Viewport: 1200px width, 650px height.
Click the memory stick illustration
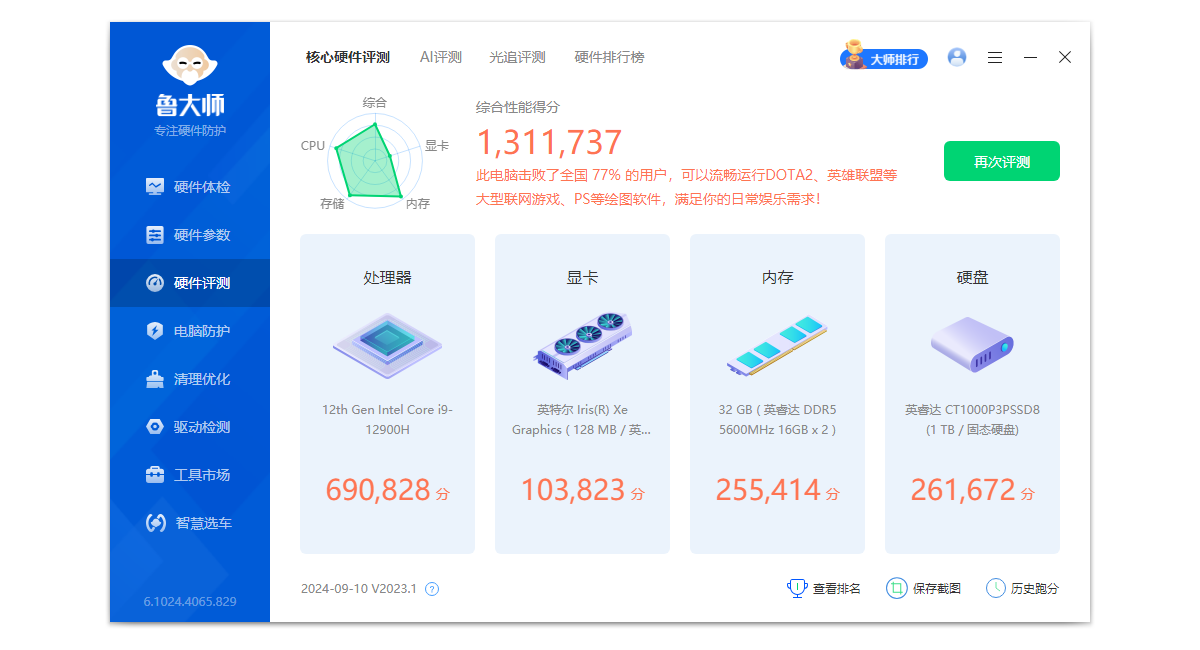point(777,345)
